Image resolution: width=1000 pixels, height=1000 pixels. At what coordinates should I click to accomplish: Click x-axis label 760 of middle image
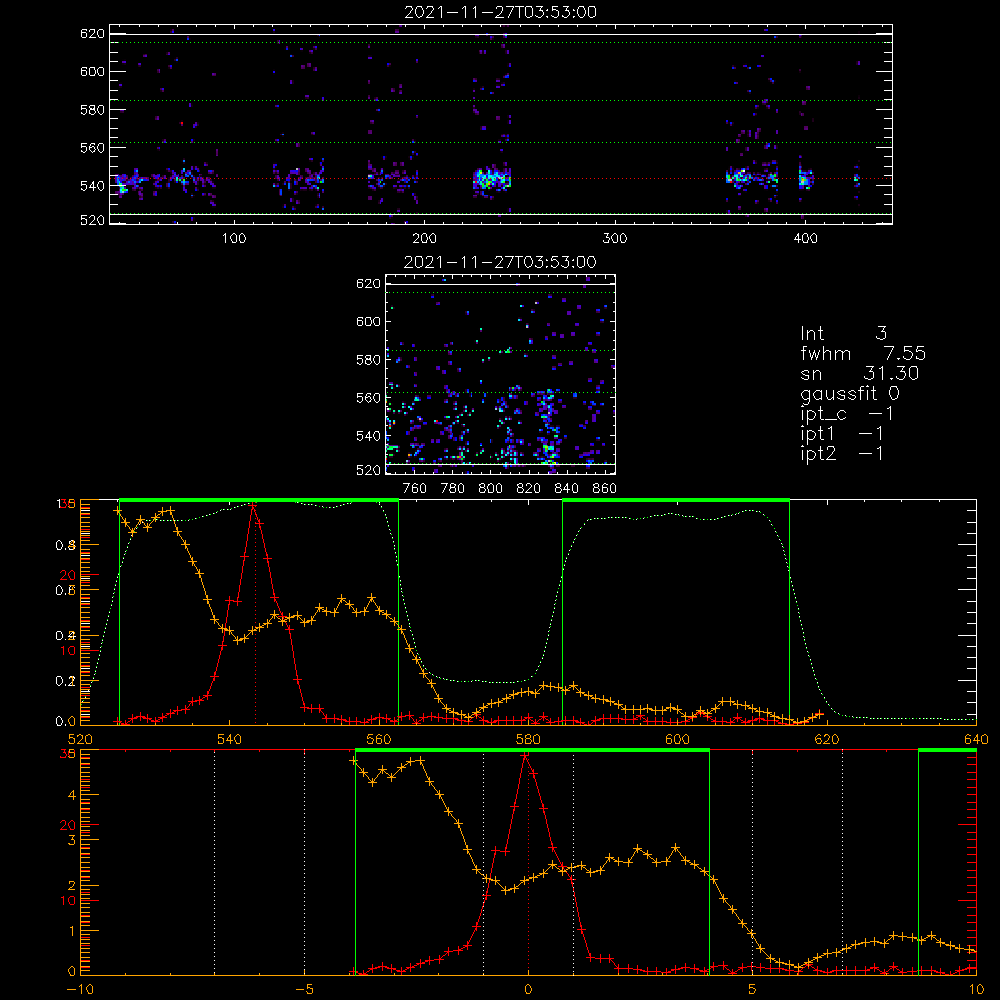415,489
